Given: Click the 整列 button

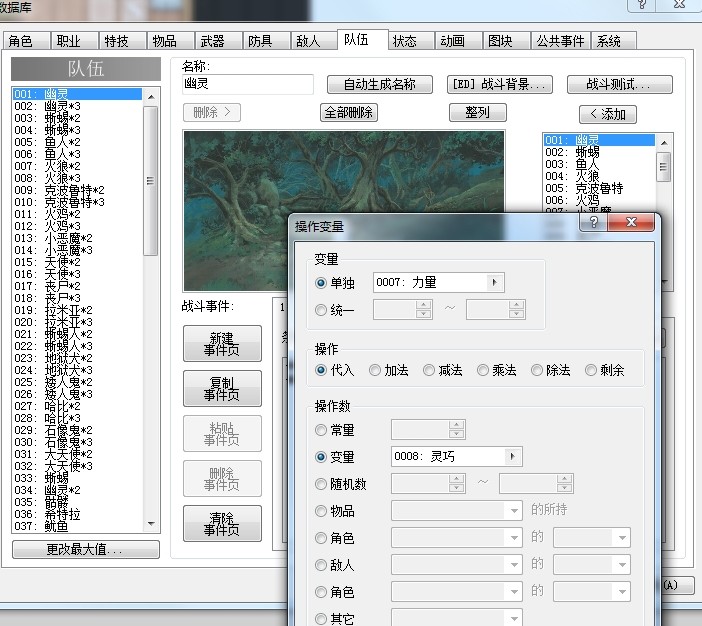Looking at the screenshot, I should pos(478,112).
